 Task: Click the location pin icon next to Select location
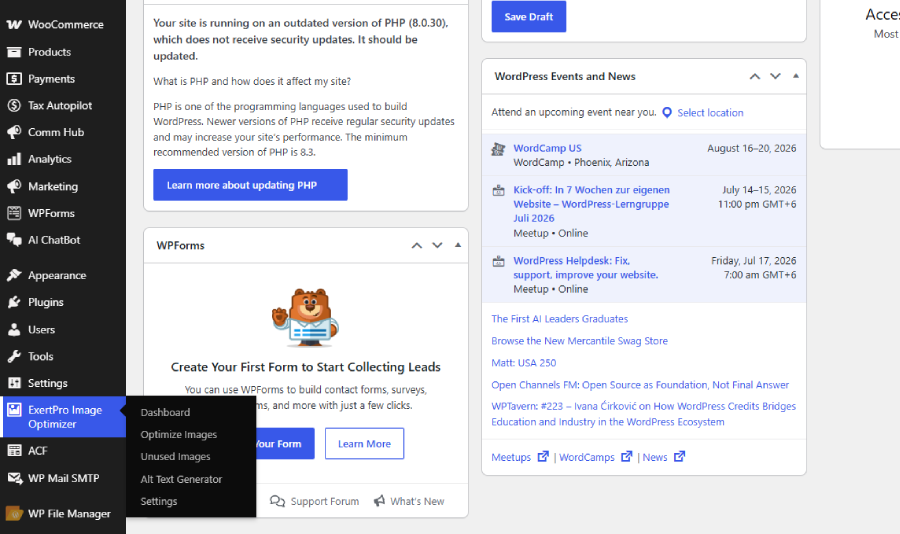click(x=666, y=113)
